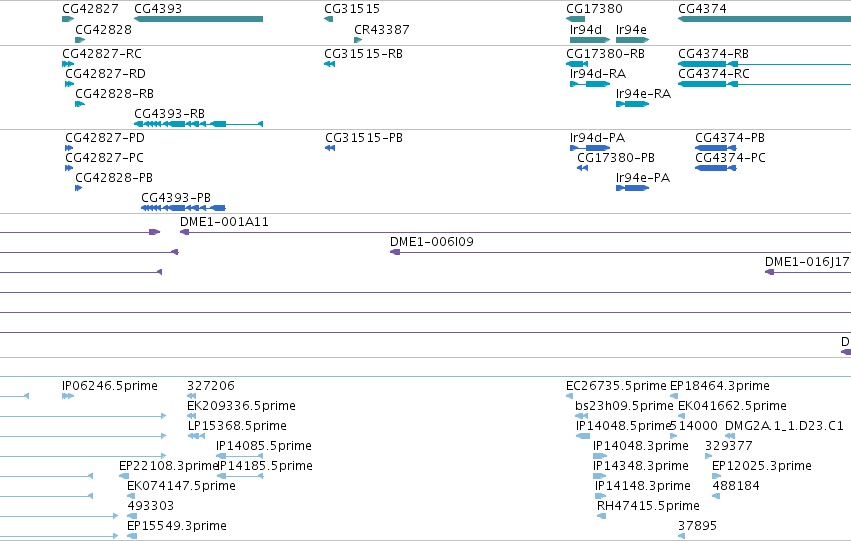Click the 488184 EST label
The width and height of the screenshot is (851, 541).
[736, 486]
